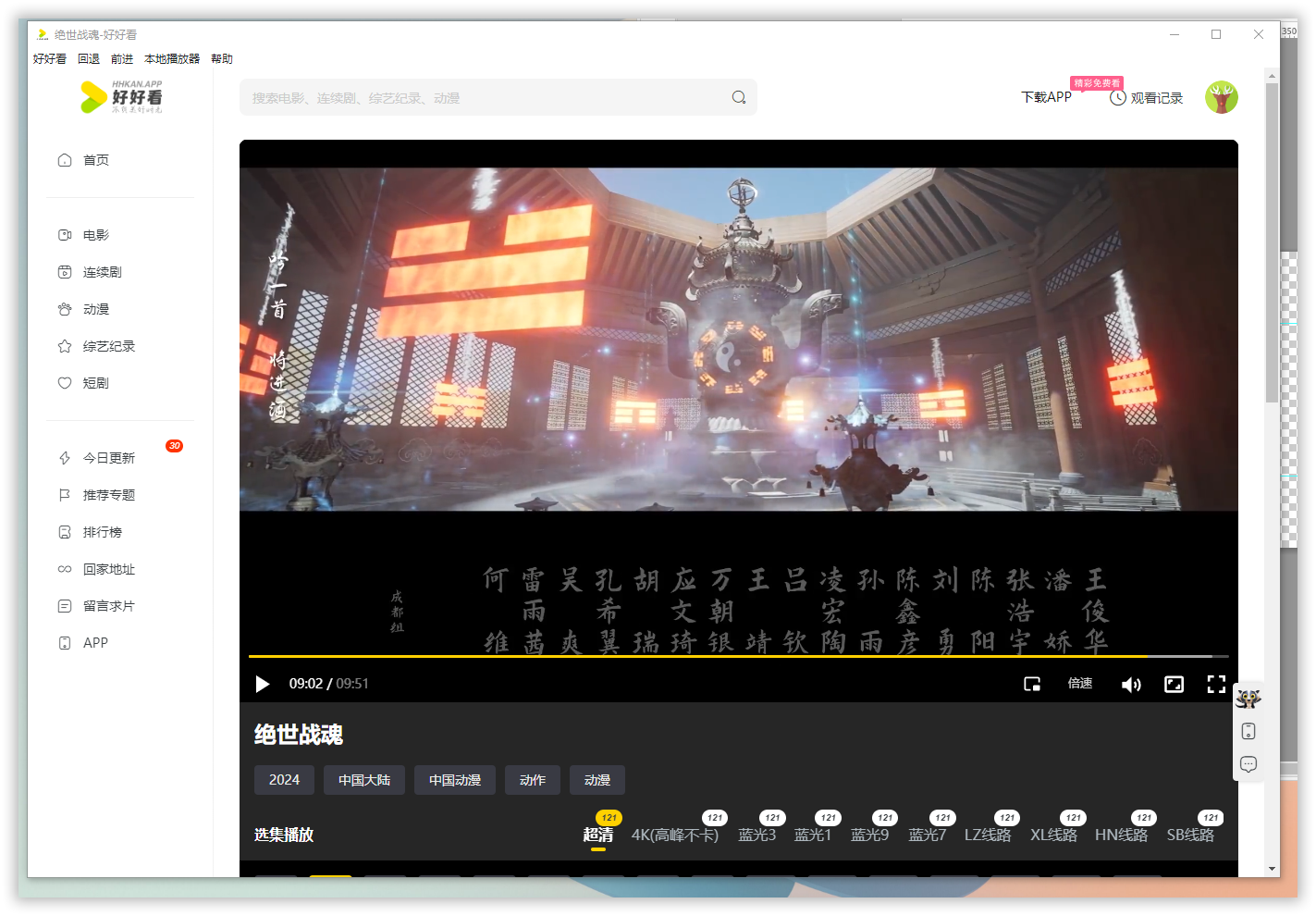This screenshot has height=916, width=1316.
Task: Click 下载APP in the header
Action: [x=1046, y=97]
